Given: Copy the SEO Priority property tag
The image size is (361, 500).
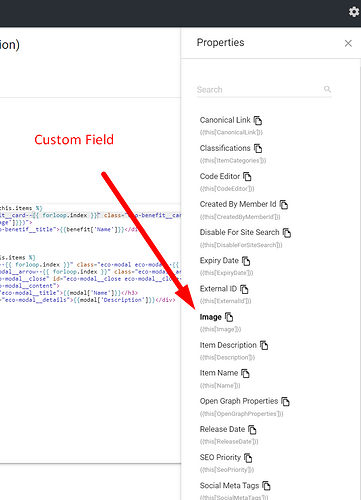Looking at the screenshot, I should click(248, 458).
